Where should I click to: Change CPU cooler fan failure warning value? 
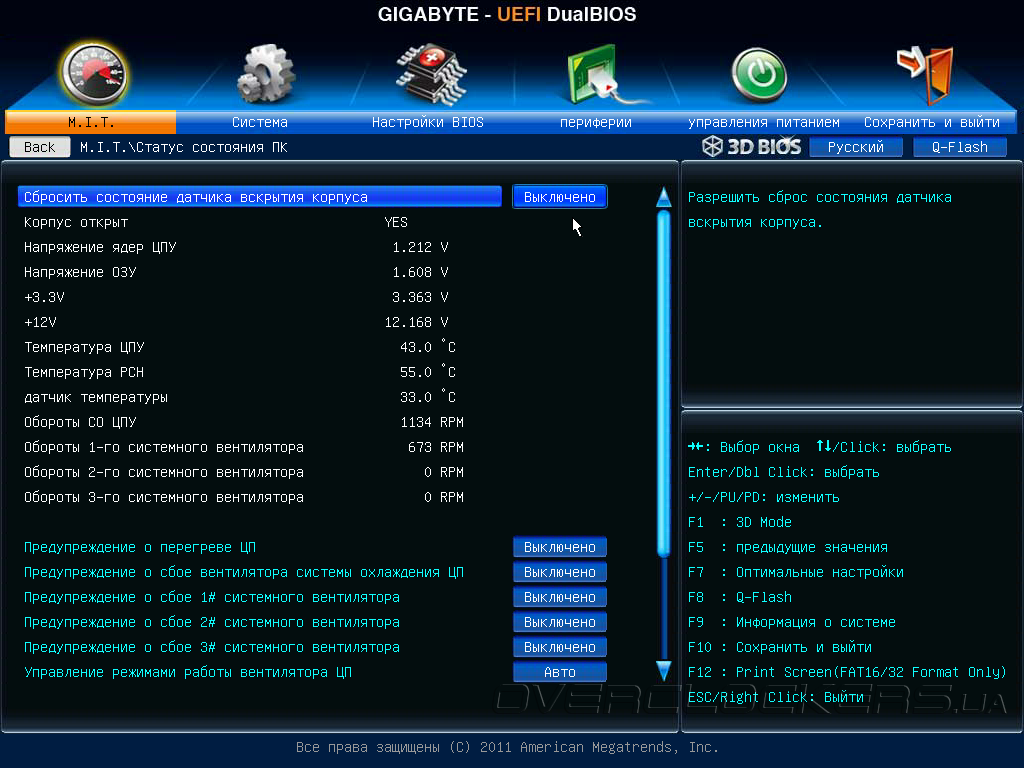560,572
